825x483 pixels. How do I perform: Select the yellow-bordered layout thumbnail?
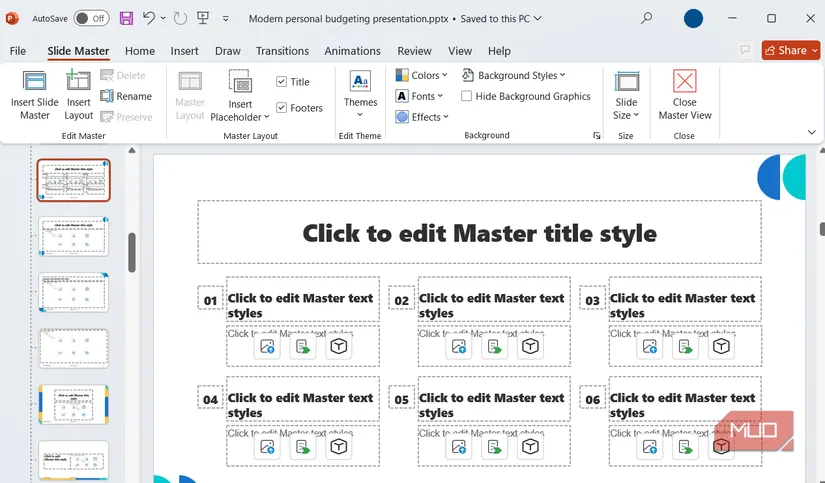click(x=73, y=404)
